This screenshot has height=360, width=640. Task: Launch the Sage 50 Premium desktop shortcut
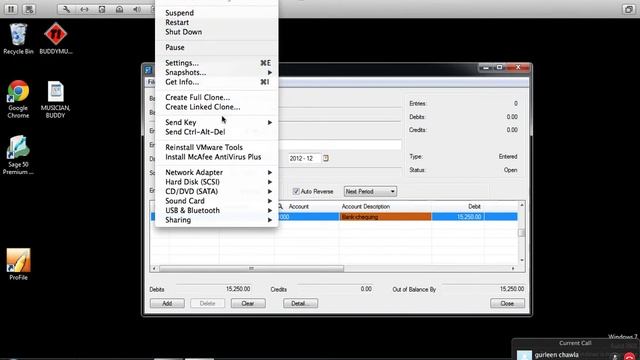pyautogui.click(x=18, y=155)
